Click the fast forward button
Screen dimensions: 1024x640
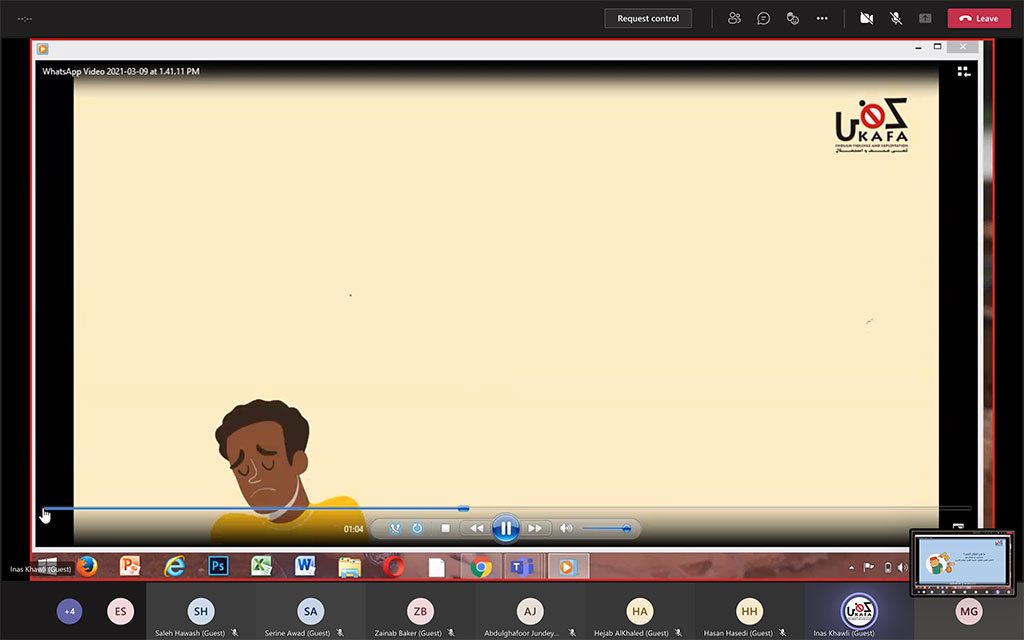[x=535, y=528]
